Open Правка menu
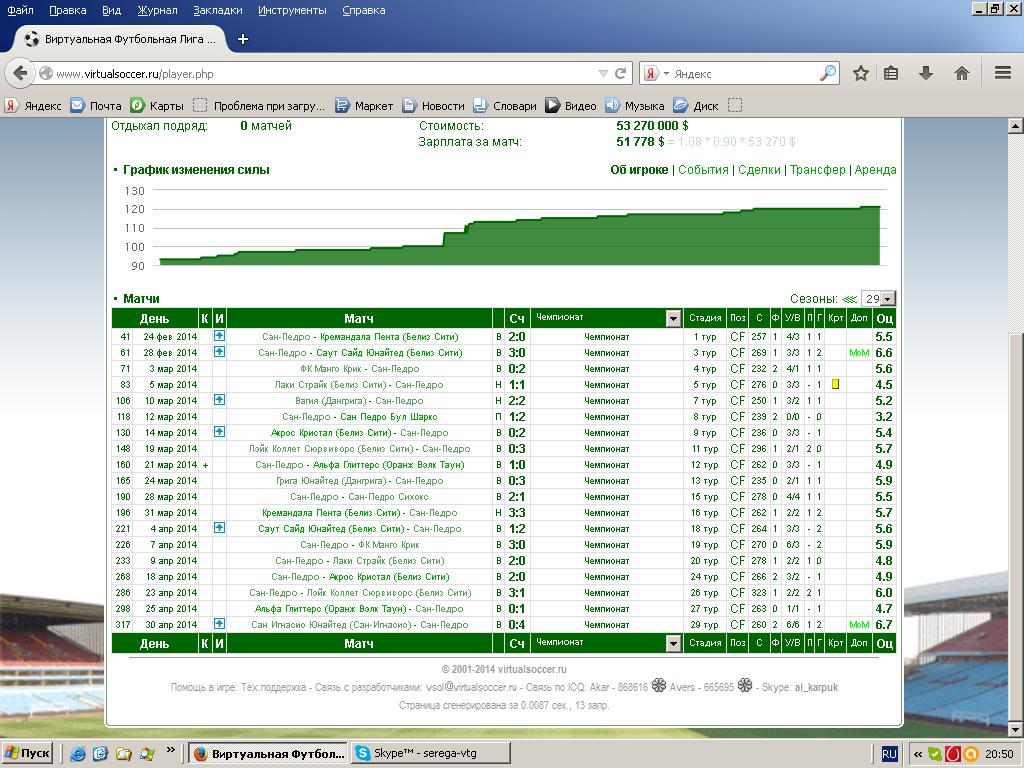 (x=68, y=10)
